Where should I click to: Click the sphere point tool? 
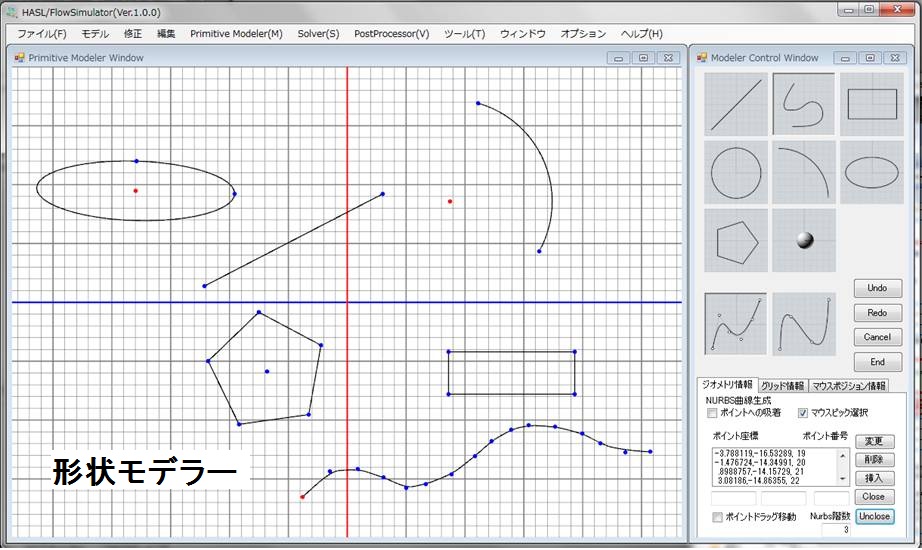[804, 240]
